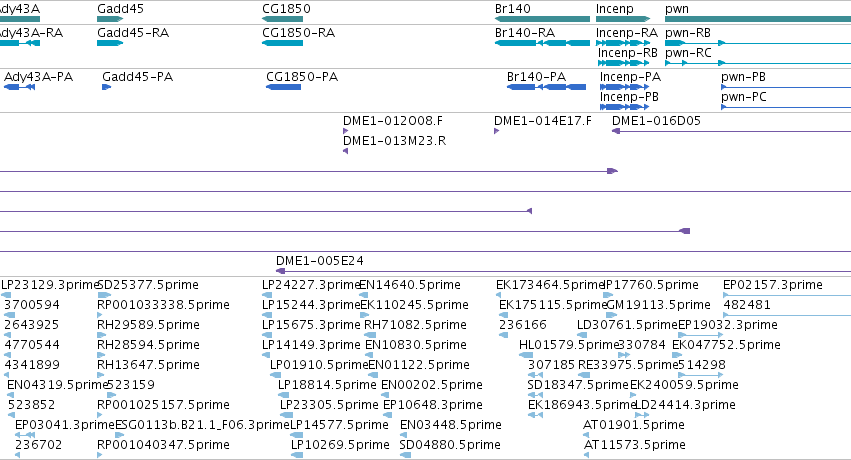Select the DME1-005E24 clone label

point(320,260)
